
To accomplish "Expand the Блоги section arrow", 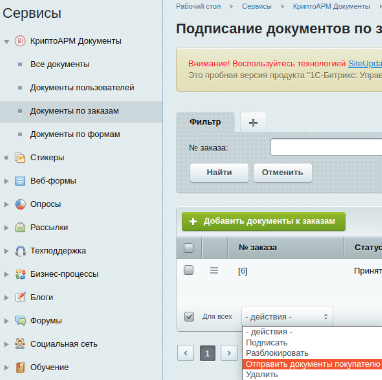I will (6, 297).
